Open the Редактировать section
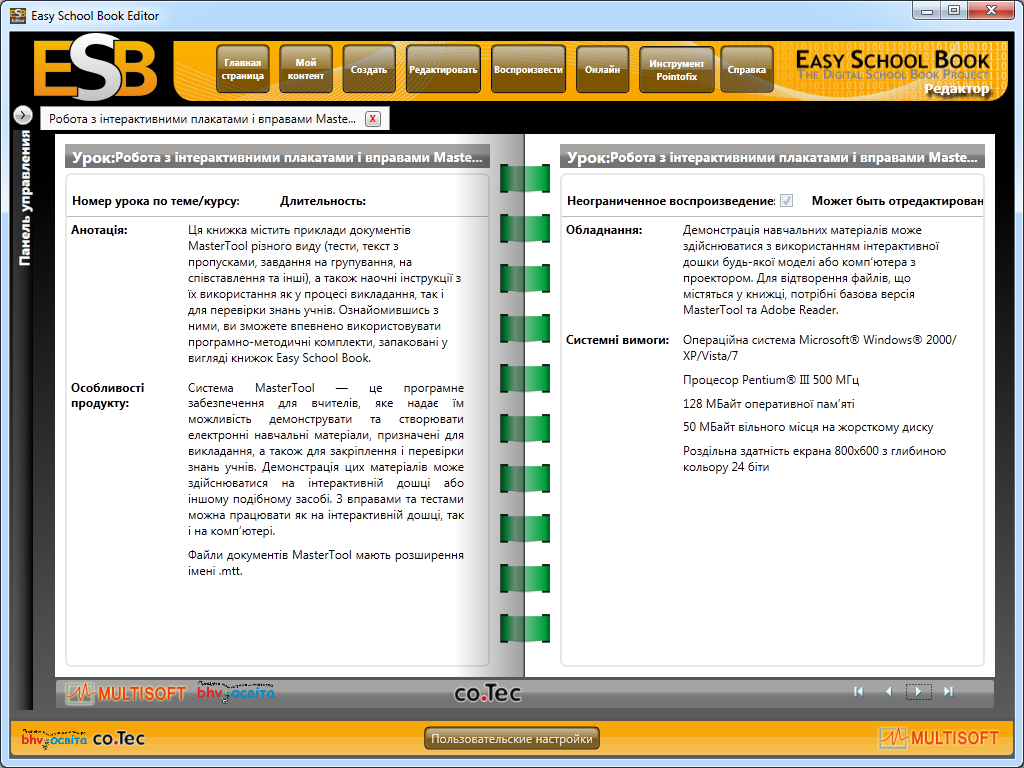Image resolution: width=1024 pixels, height=768 pixels. [x=443, y=69]
